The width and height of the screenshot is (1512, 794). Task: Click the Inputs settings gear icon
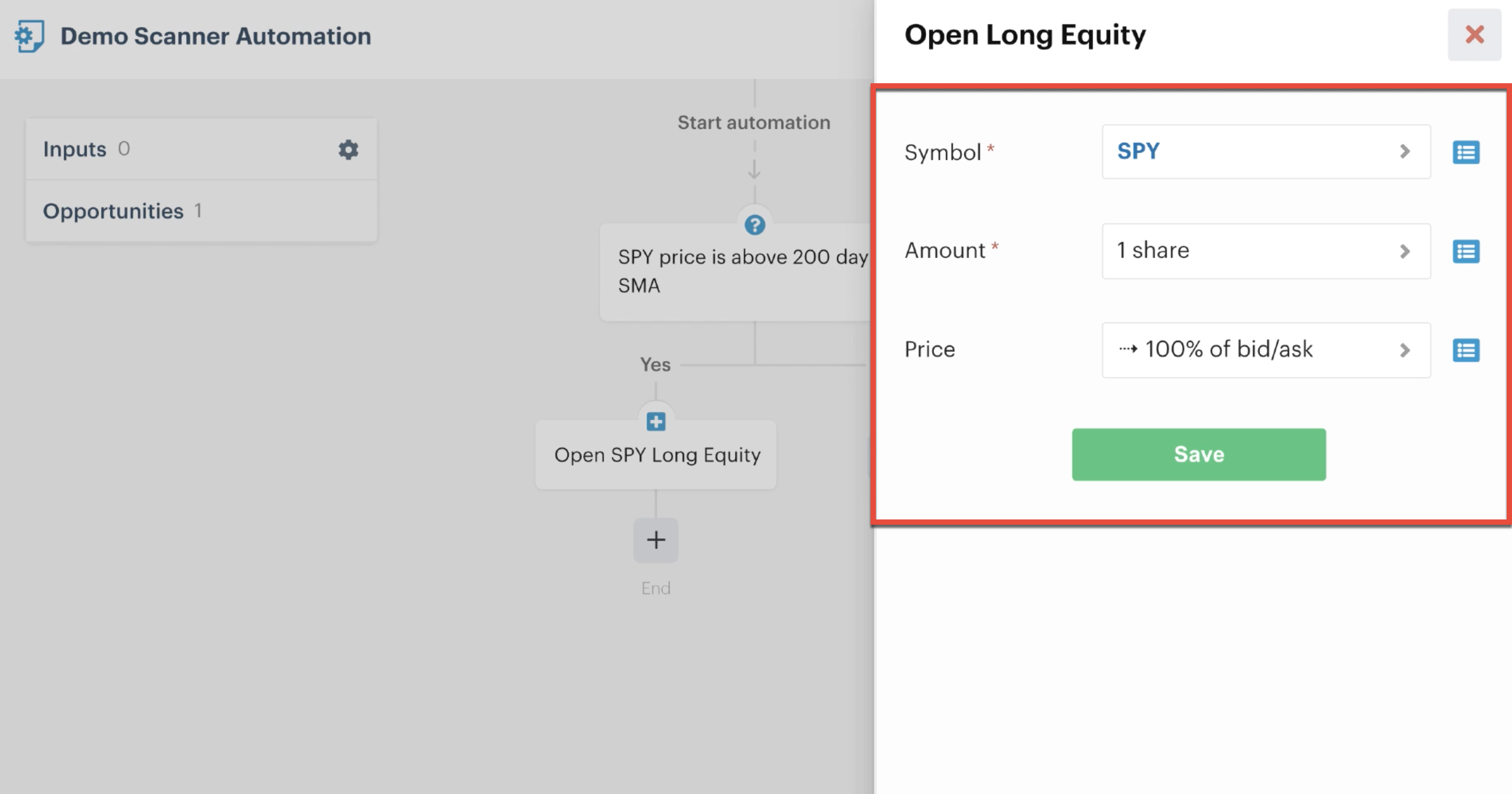pos(348,149)
